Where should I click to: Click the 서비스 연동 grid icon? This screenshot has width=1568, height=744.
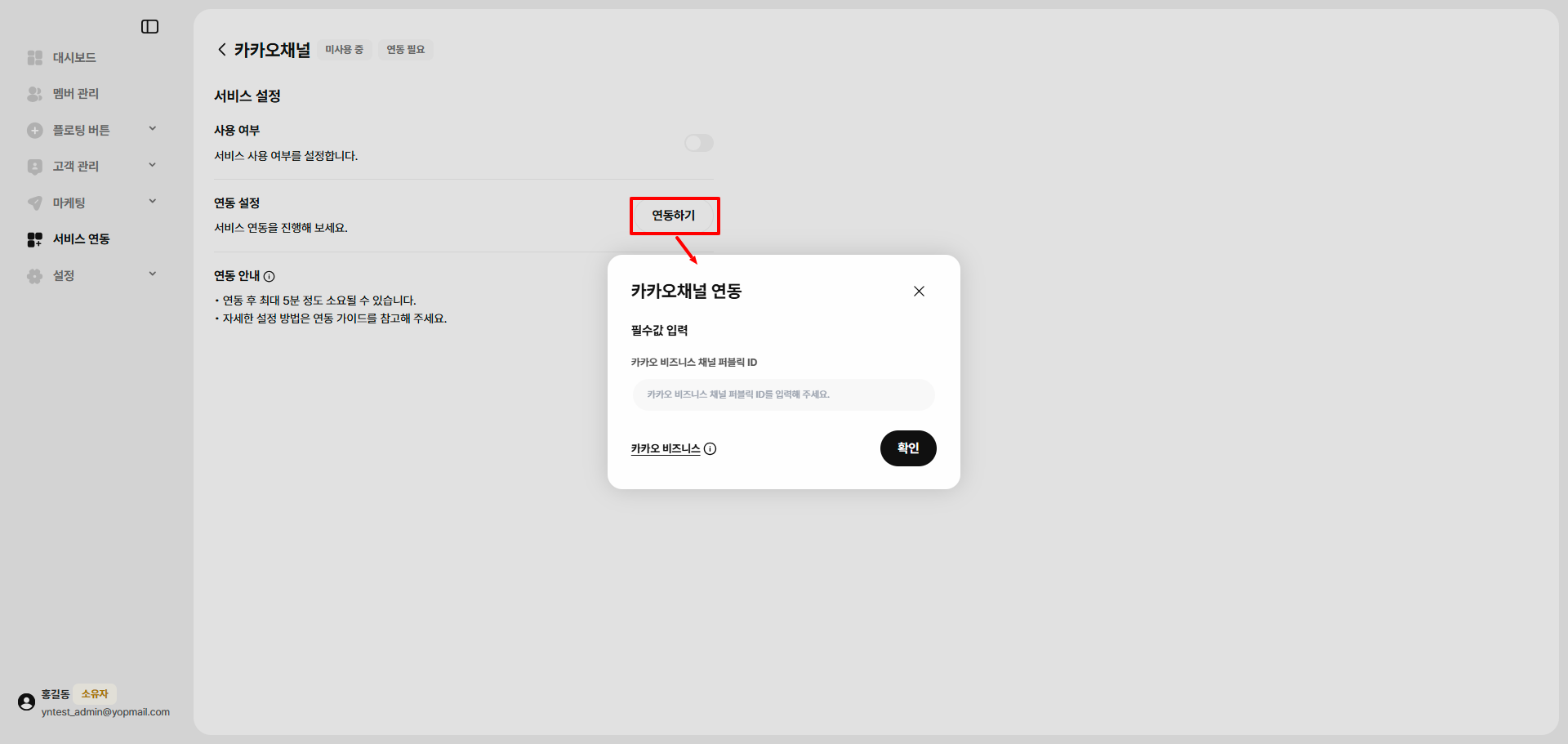(35, 239)
